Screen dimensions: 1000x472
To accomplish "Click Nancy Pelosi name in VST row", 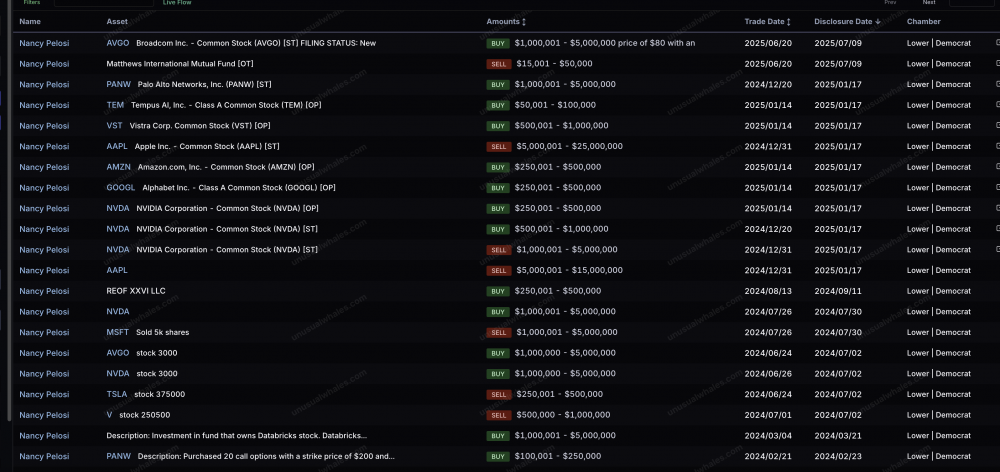I will pyautogui.click(x=44, y=126).
